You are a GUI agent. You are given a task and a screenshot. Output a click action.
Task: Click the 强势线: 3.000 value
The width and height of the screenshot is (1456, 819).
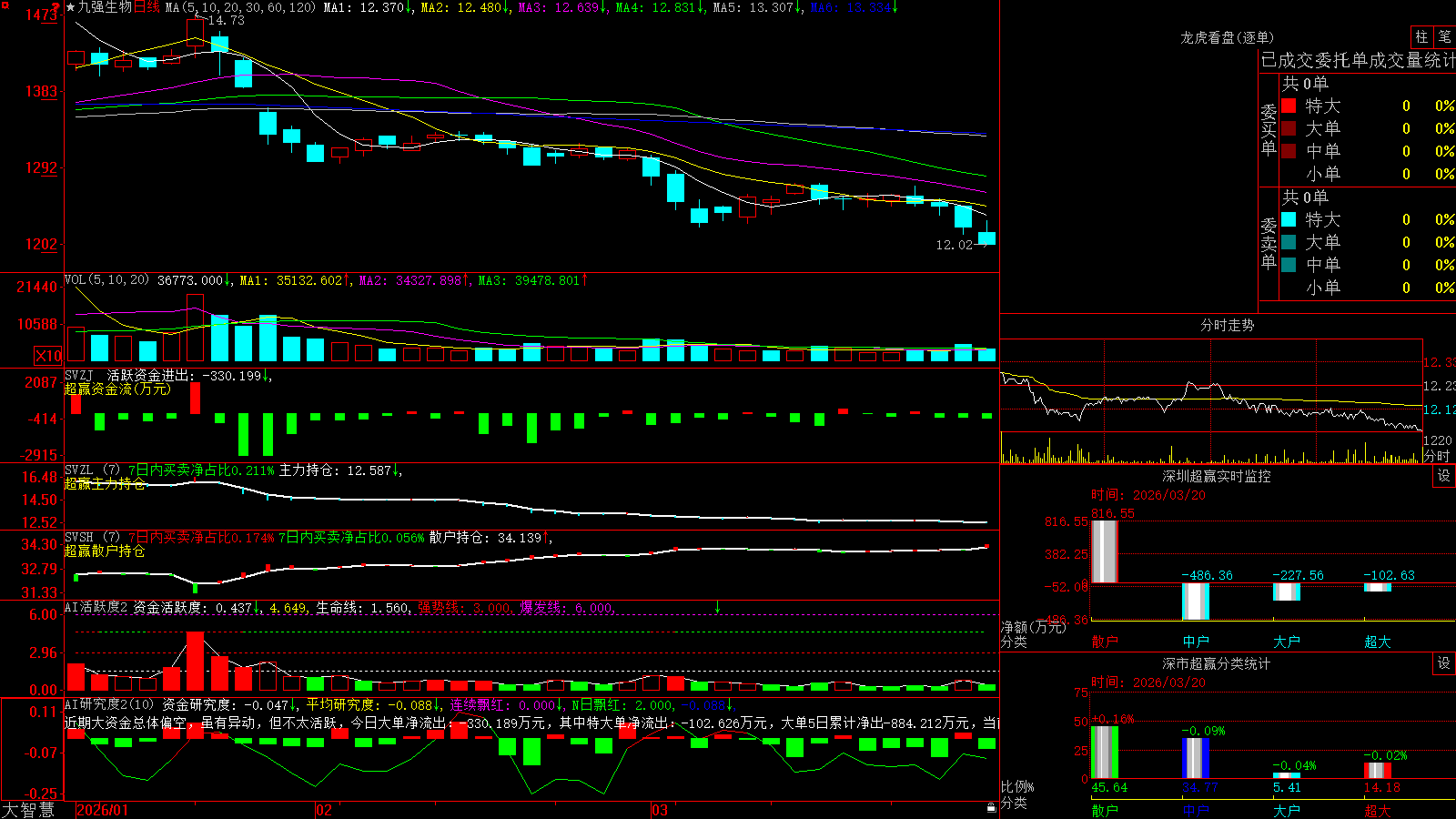[464, 607]
